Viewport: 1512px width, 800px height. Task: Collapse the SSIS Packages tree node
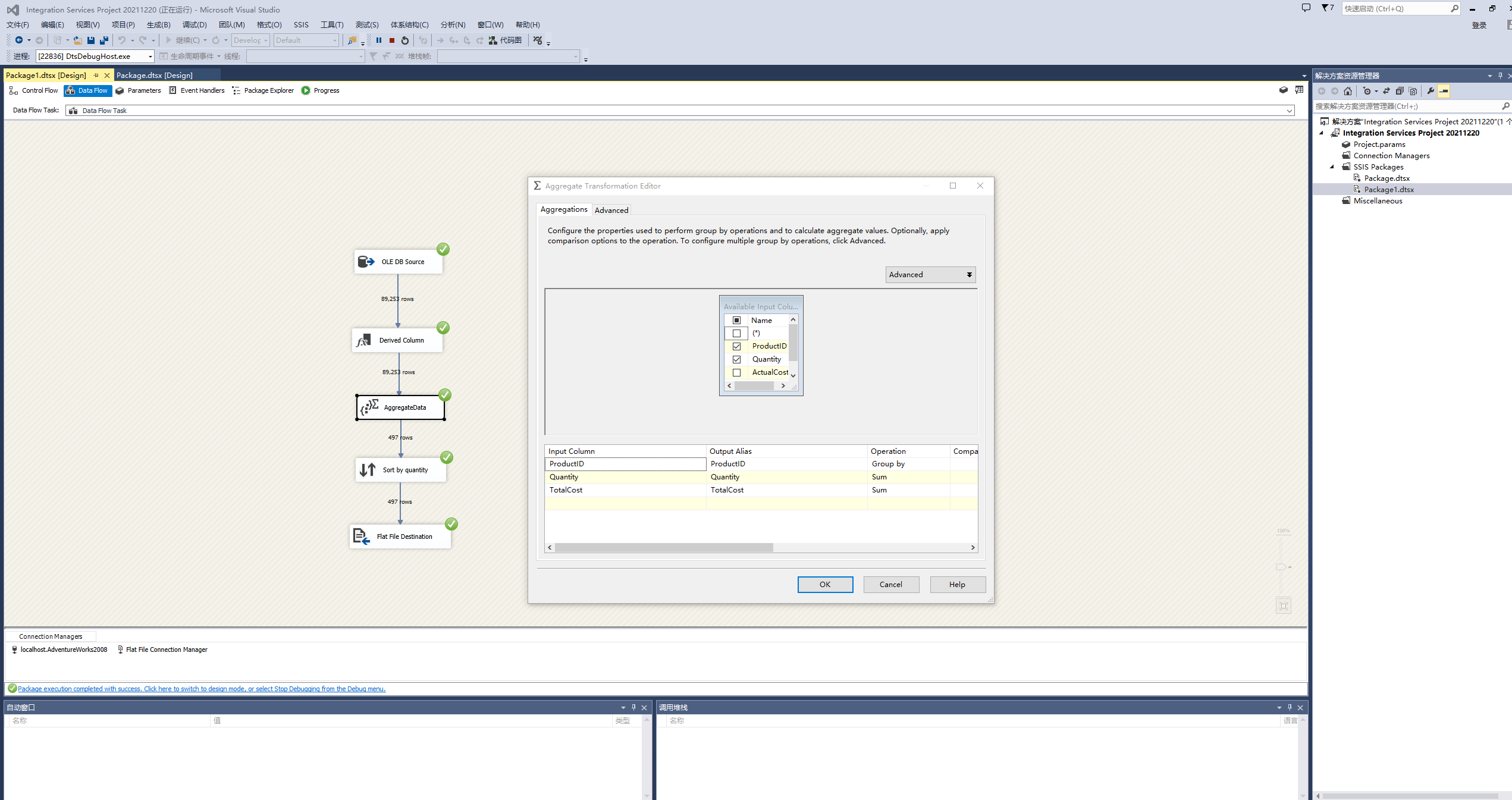point(1332,167)
